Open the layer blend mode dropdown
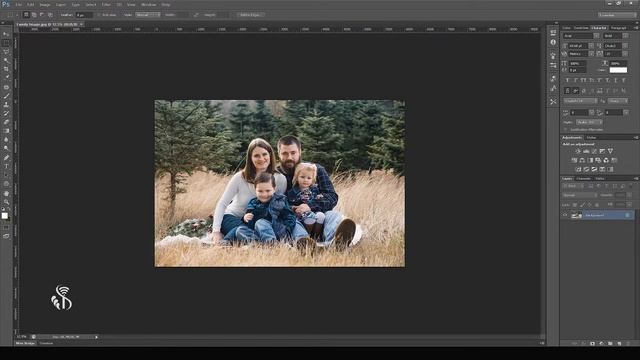The width and height of the screenshot is (640, 360). (x=580, y=195)
